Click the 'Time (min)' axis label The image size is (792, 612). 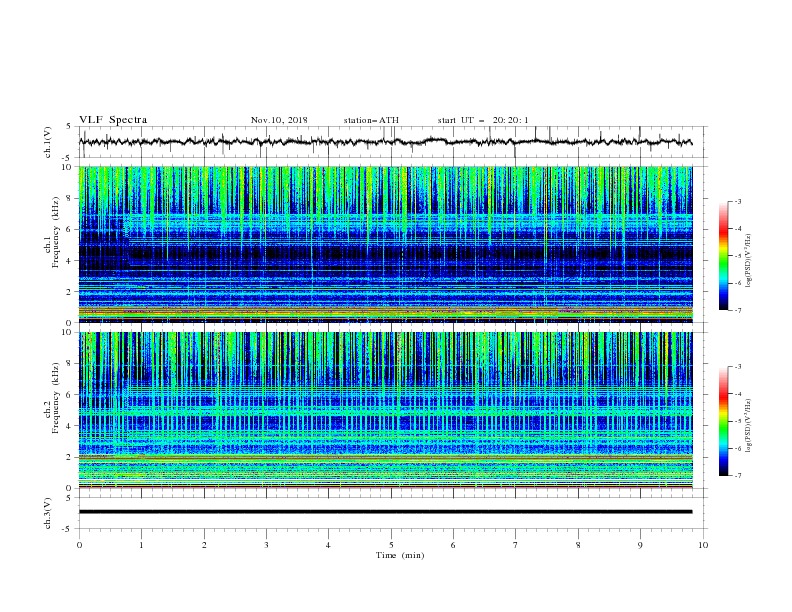(x=400, y=555)
